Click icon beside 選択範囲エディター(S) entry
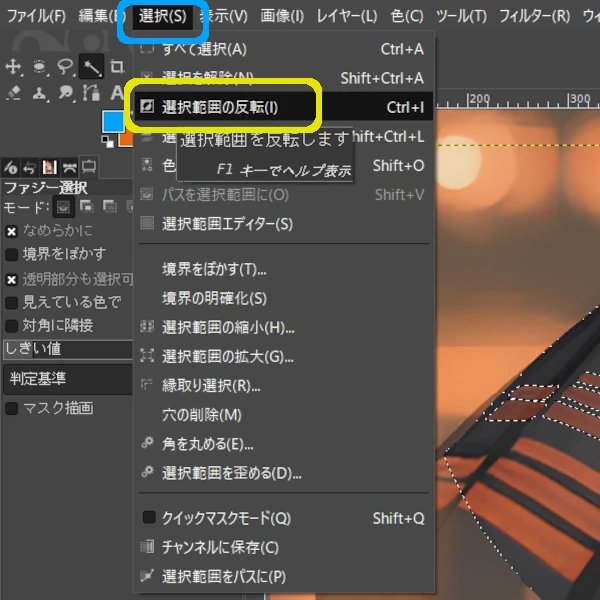600x600 pixels. click(x=147, y=223)
